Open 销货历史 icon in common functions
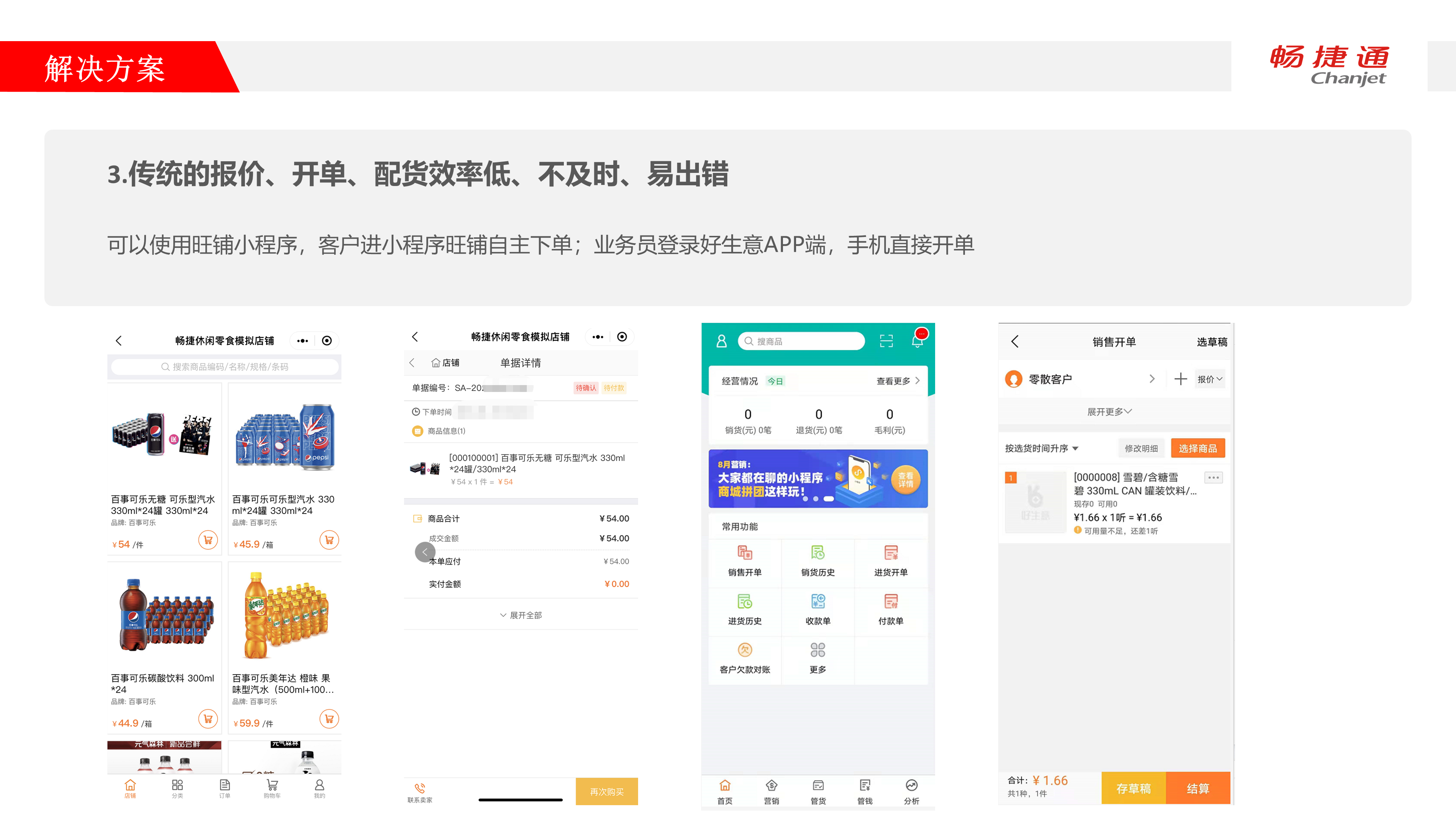Image resolution: width=1456 pixels, height=819 pixels. tap(817, 553)
